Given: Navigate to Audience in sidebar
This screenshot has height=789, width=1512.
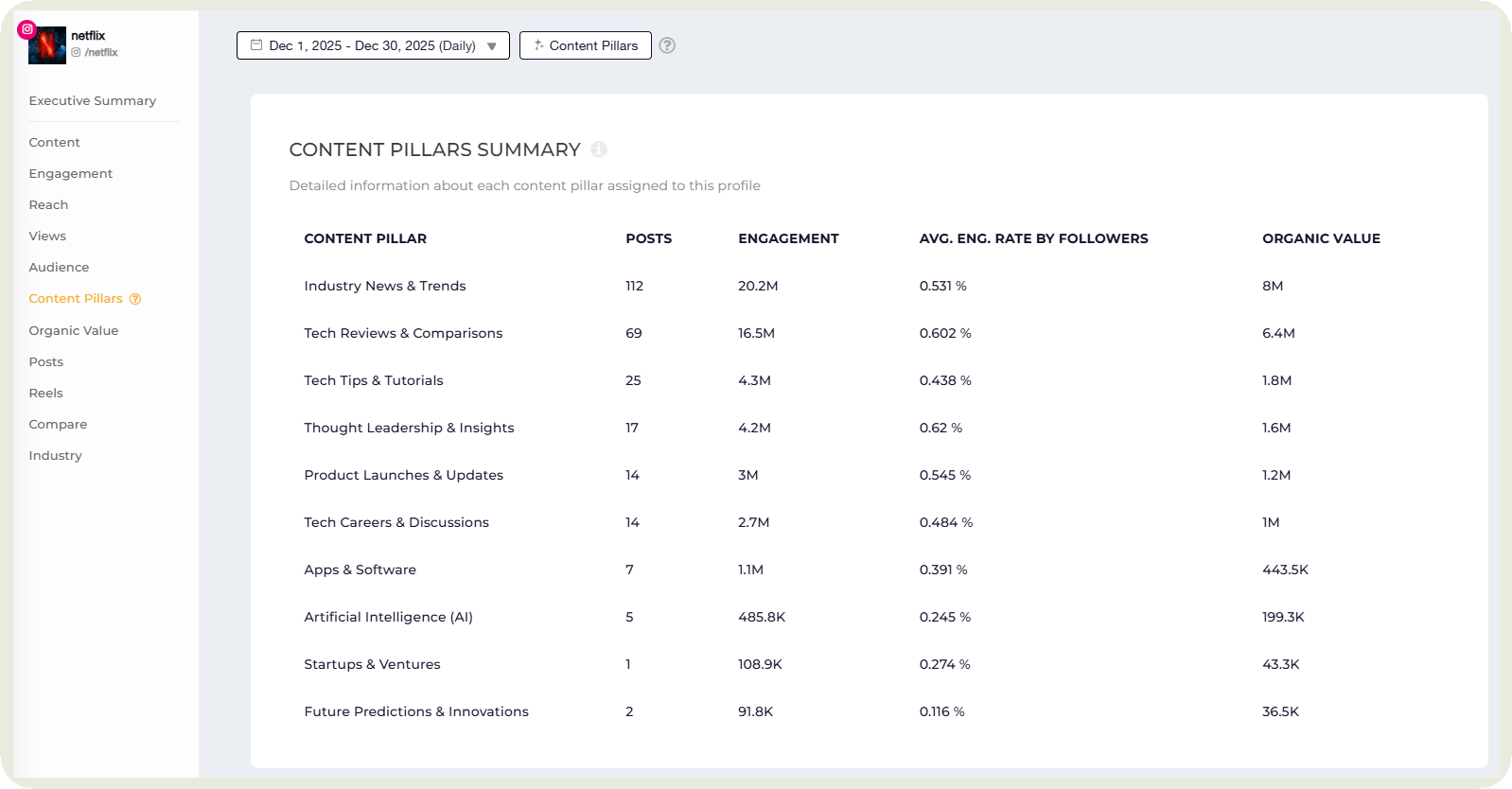Looking at the screenshot, I should (x=59, y=268).
